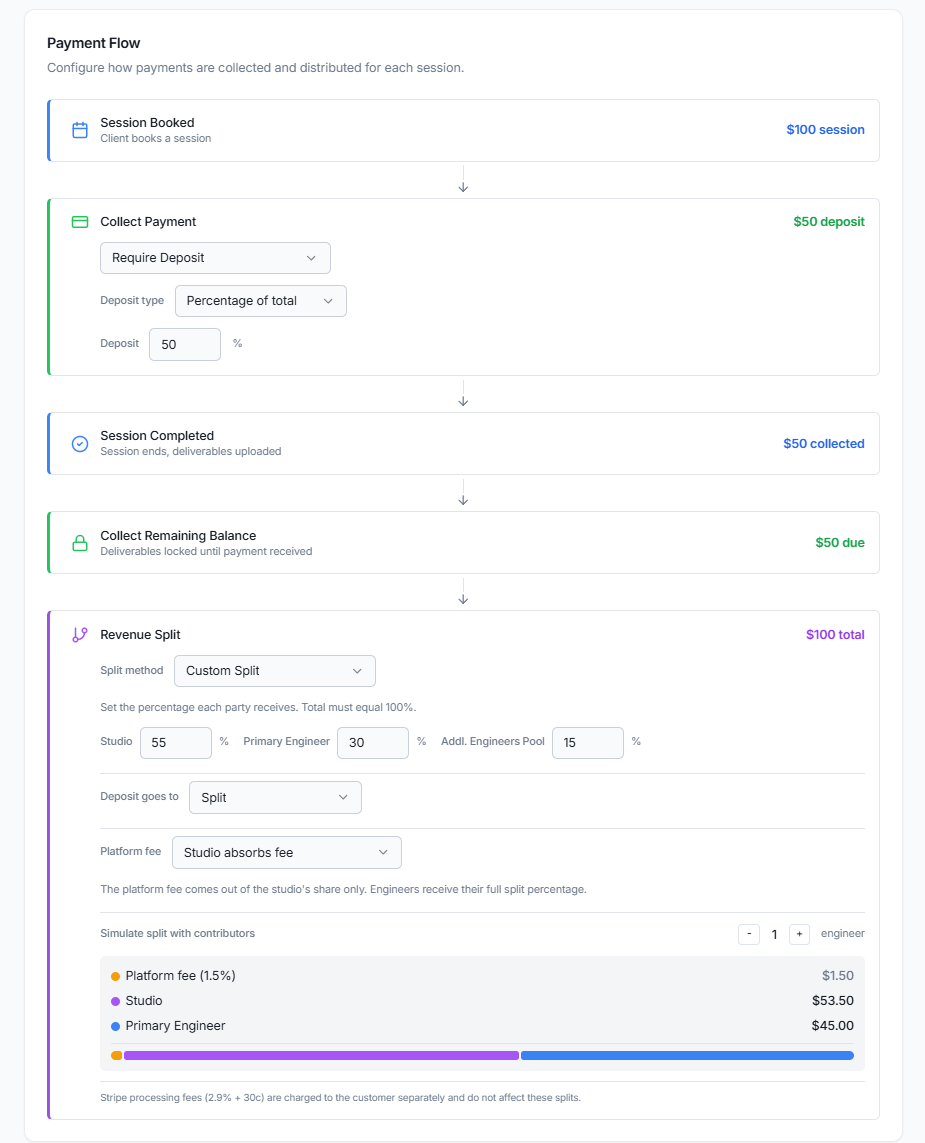The height and width of the screenshot is (1143, 925).
Task: Click the credit card icon beside Collect Payment
Action: point(80,222)
